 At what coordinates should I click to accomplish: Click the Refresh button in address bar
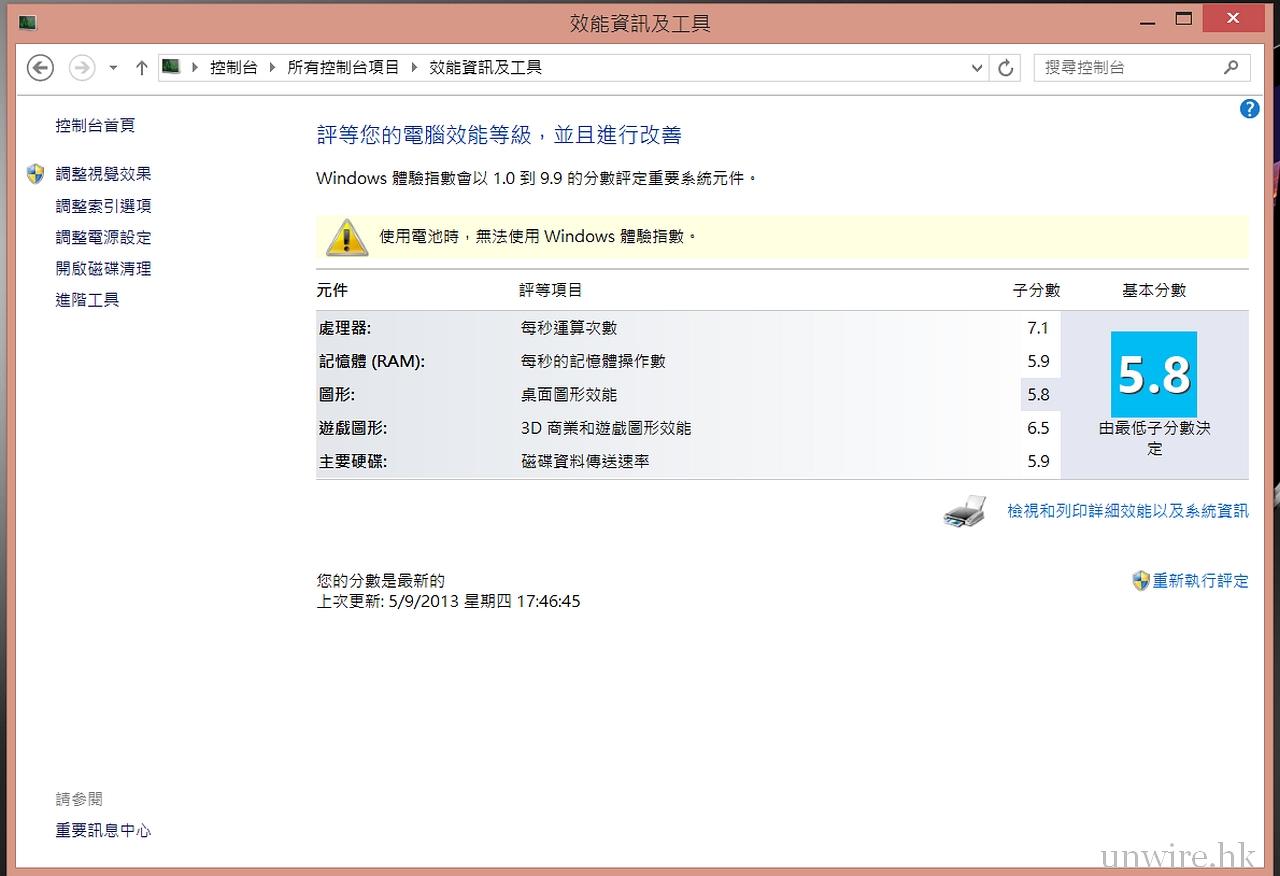pos(1006,68)
